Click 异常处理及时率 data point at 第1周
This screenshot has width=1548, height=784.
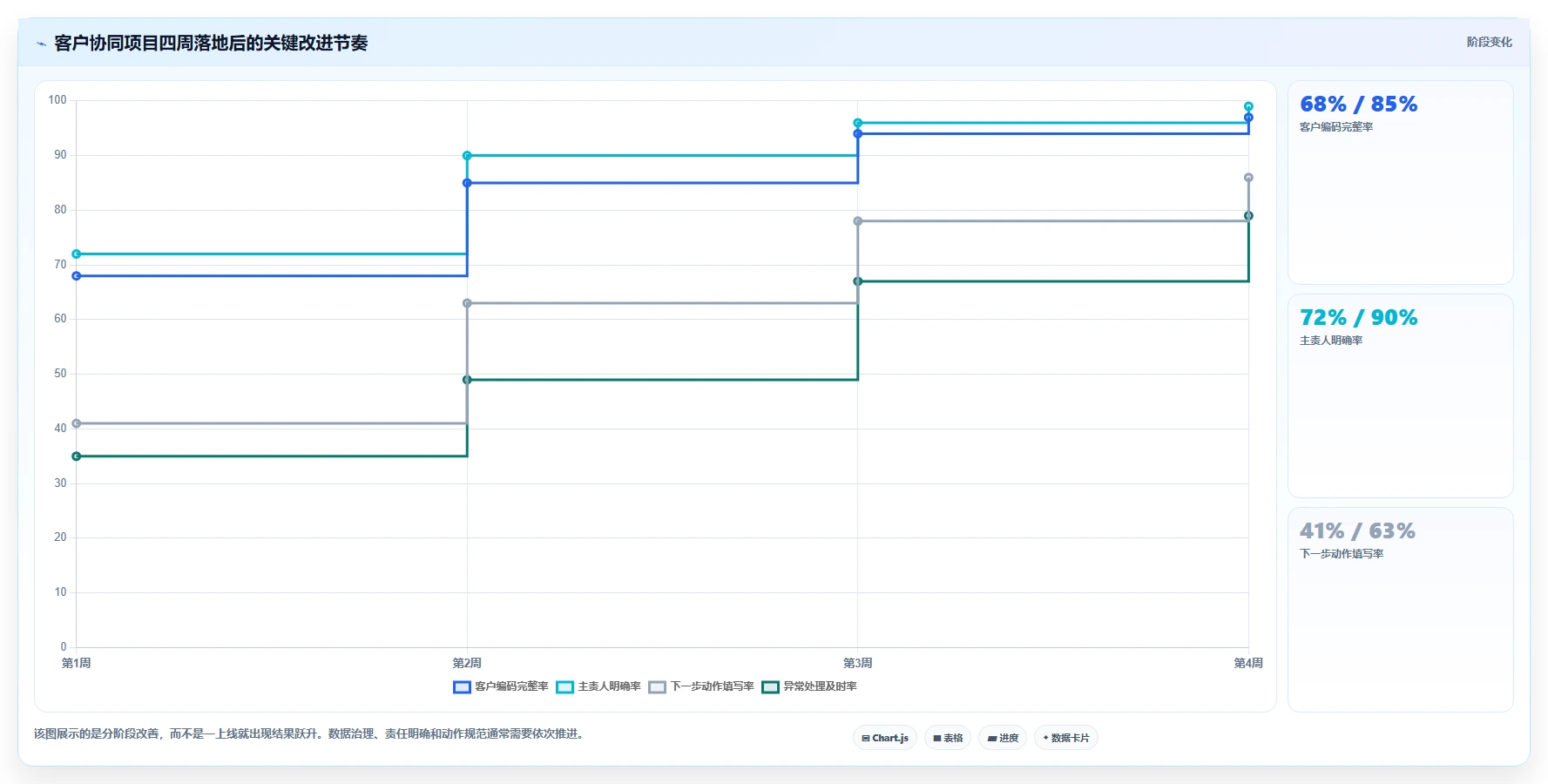(x=77, y=456)
